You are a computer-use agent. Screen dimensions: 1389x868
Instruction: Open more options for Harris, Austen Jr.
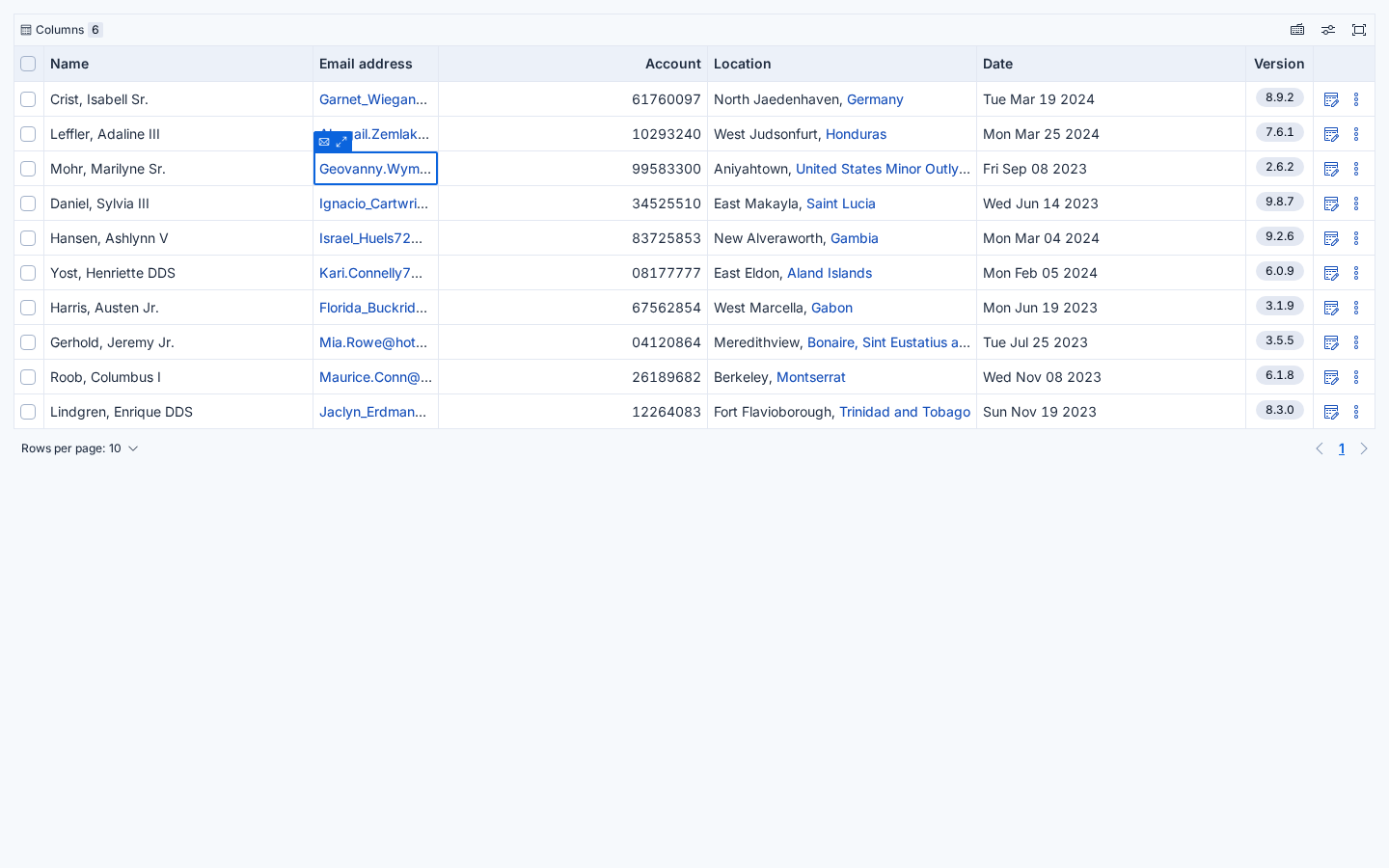(1356, 308)
